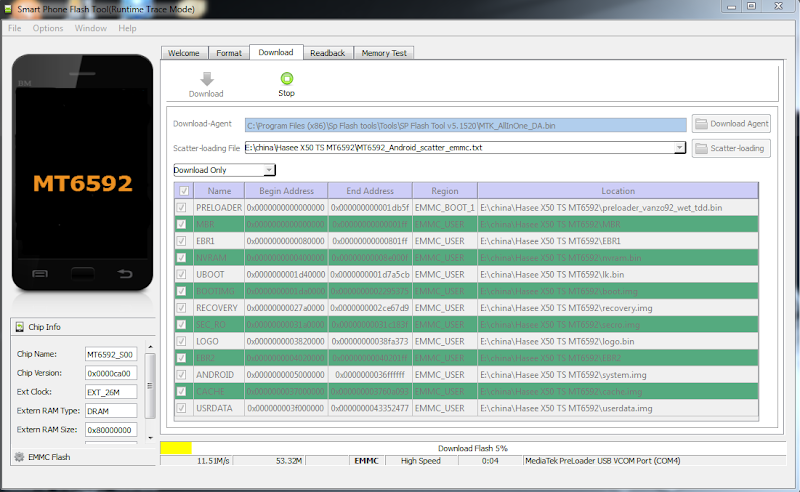Click the EMMC_BOOT_1 region cell
Image resolution: width=800 pixels, height=492 pixels.
445,207
